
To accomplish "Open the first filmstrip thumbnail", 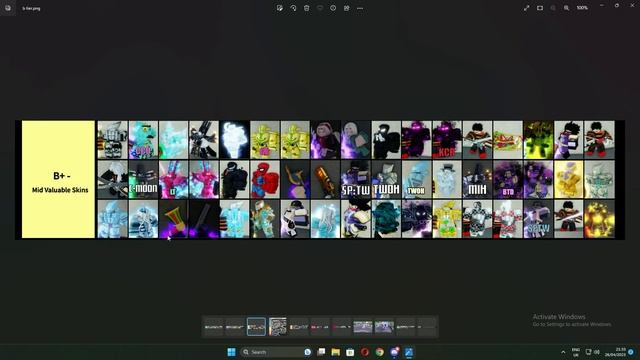I will (x=214, y=327).
